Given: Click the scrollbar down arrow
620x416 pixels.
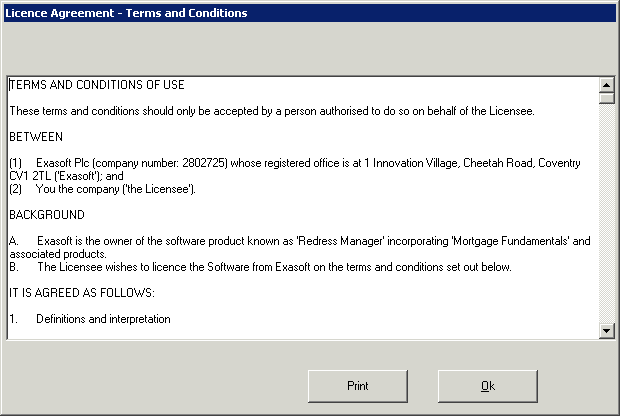Looking at the screenshot, I should [607, 331].
